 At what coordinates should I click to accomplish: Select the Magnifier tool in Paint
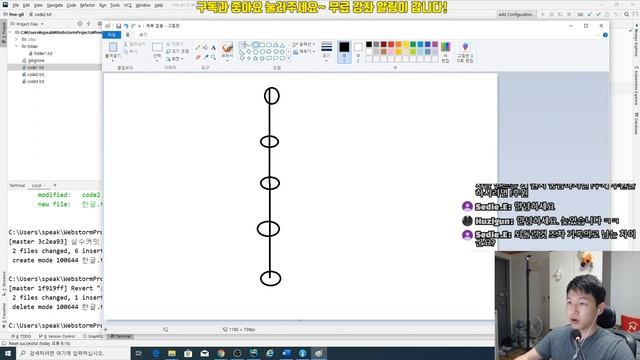click(x=213, y=57)
